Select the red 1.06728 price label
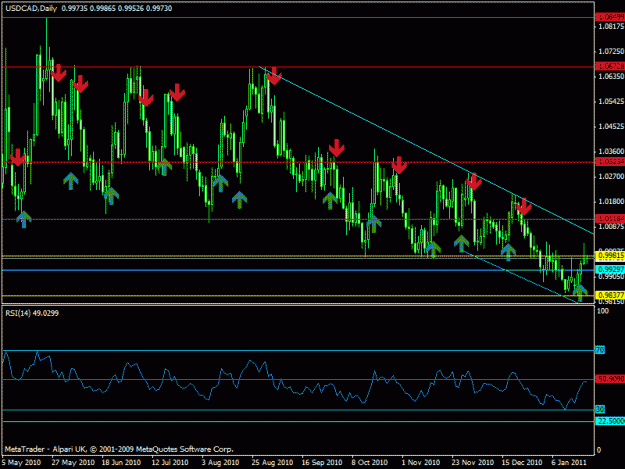The image size is (625, 469). (610, 66)
